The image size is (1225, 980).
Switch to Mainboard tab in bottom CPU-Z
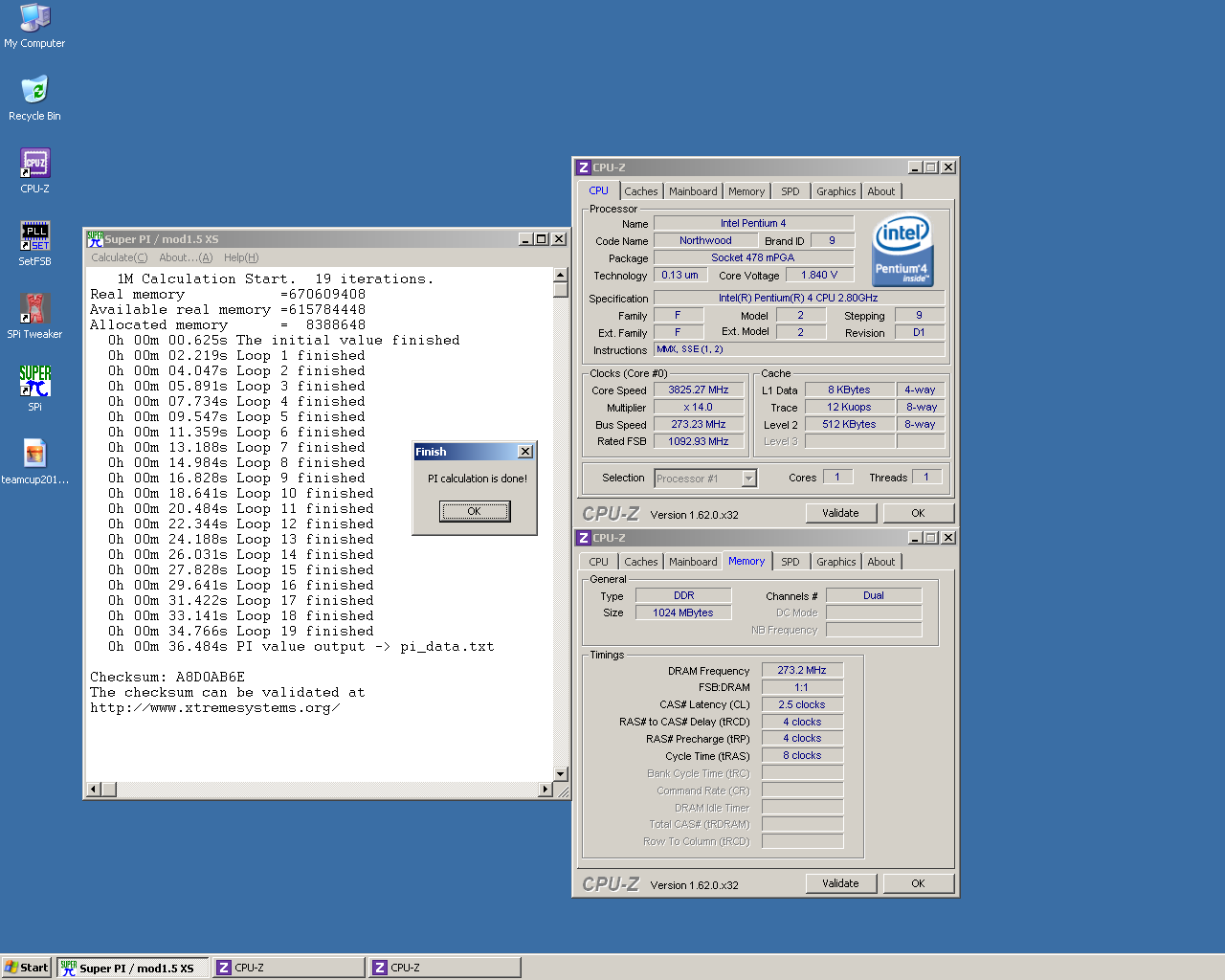pos(693,562)
